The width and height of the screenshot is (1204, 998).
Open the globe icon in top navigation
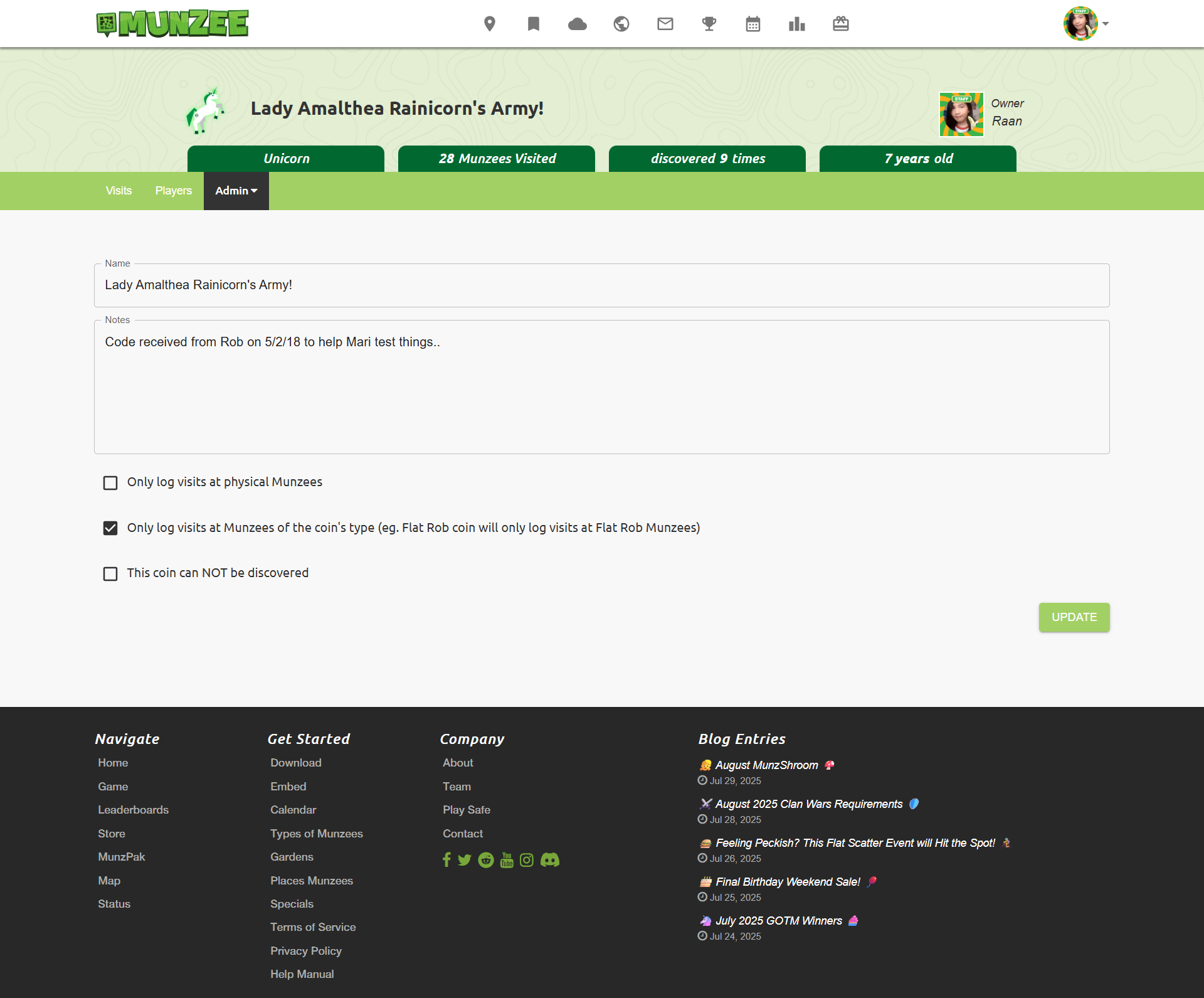coord(621,24)
